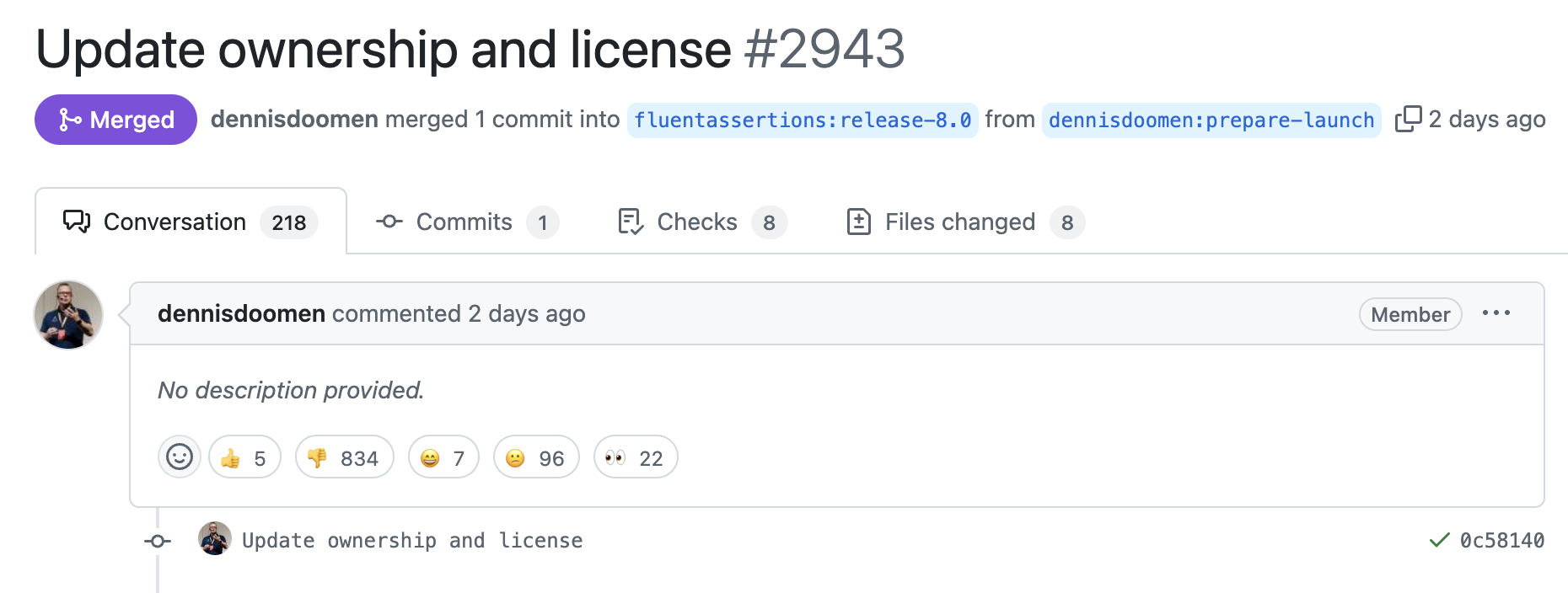Screen dimensions: 1568x593
Task: Click the Conversation speech bubble icon
Action: (77, 222)
